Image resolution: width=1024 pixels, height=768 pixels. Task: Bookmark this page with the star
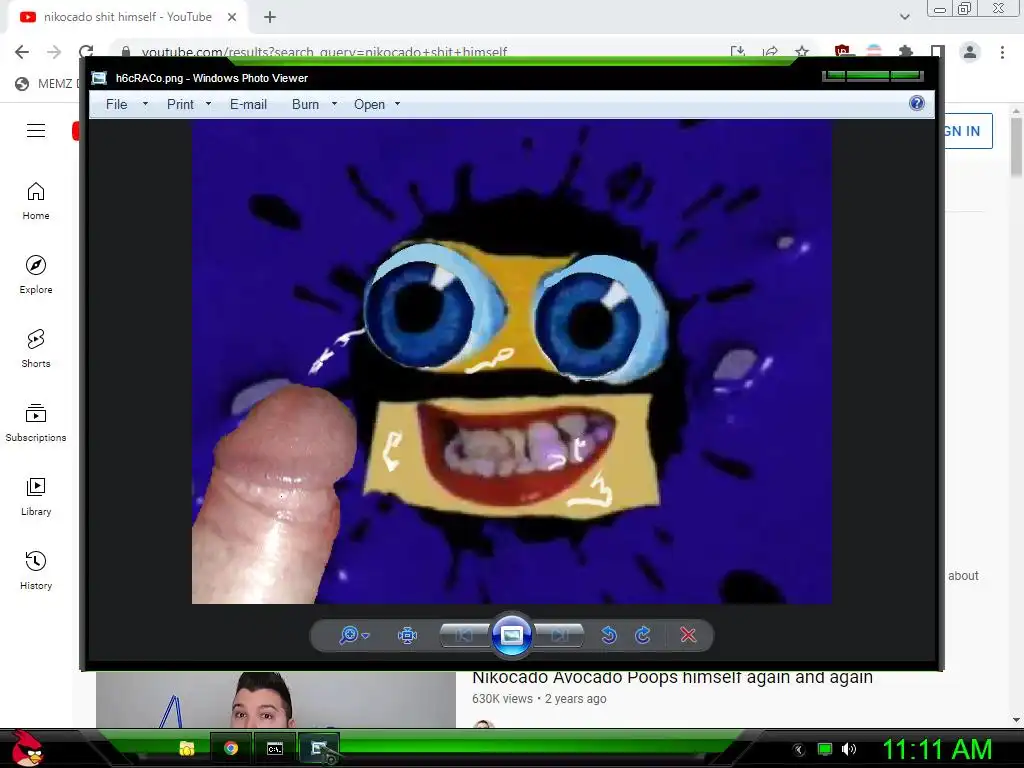[x=802, y=52]
